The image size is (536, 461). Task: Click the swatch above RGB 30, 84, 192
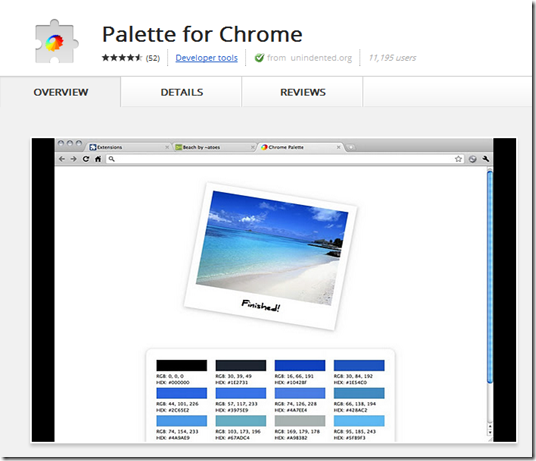pyautogui.click(x=359, y=365)
